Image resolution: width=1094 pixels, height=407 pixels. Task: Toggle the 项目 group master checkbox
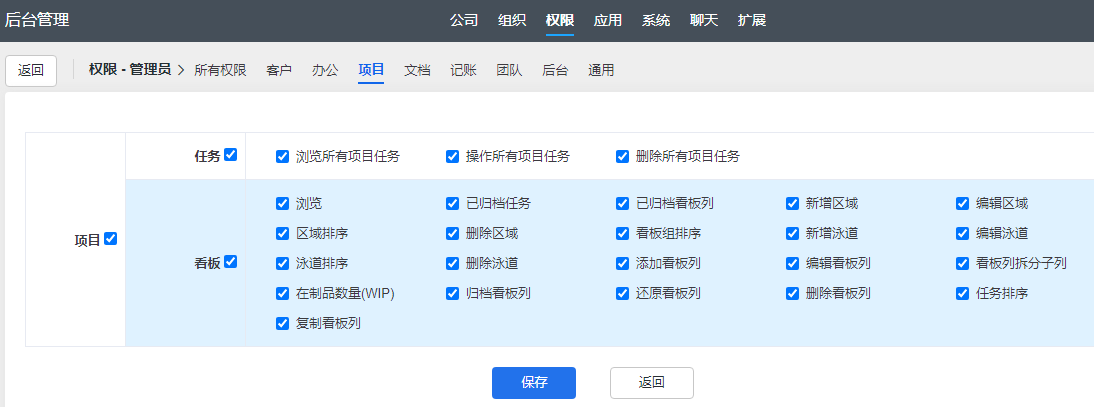pos(111,239)
